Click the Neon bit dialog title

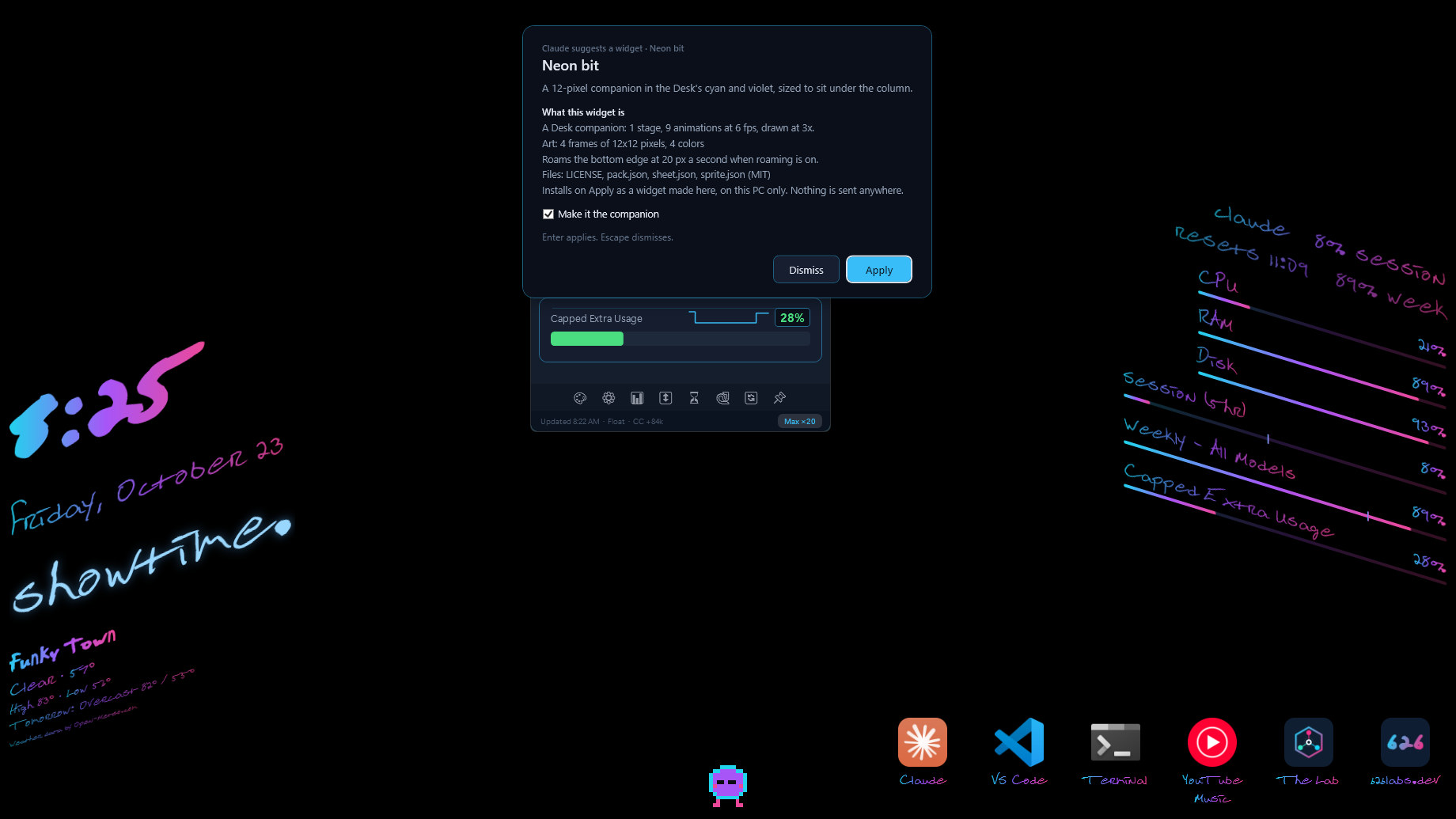[x=571, y=66]
